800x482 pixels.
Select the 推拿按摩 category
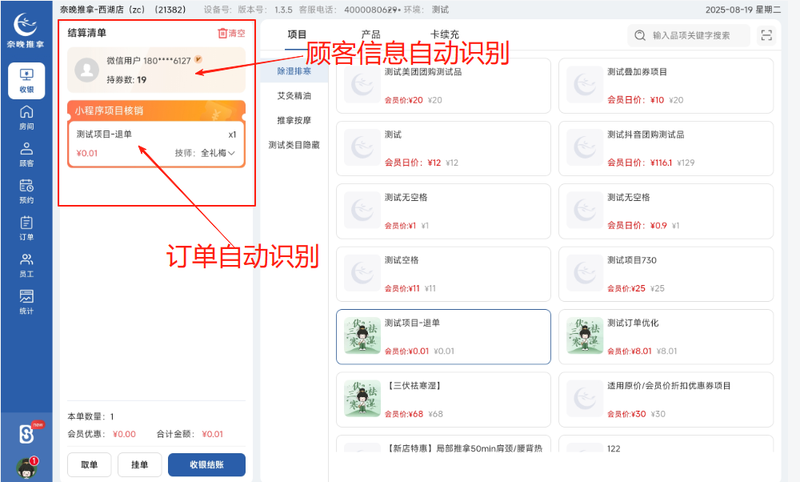pos(294,120)
